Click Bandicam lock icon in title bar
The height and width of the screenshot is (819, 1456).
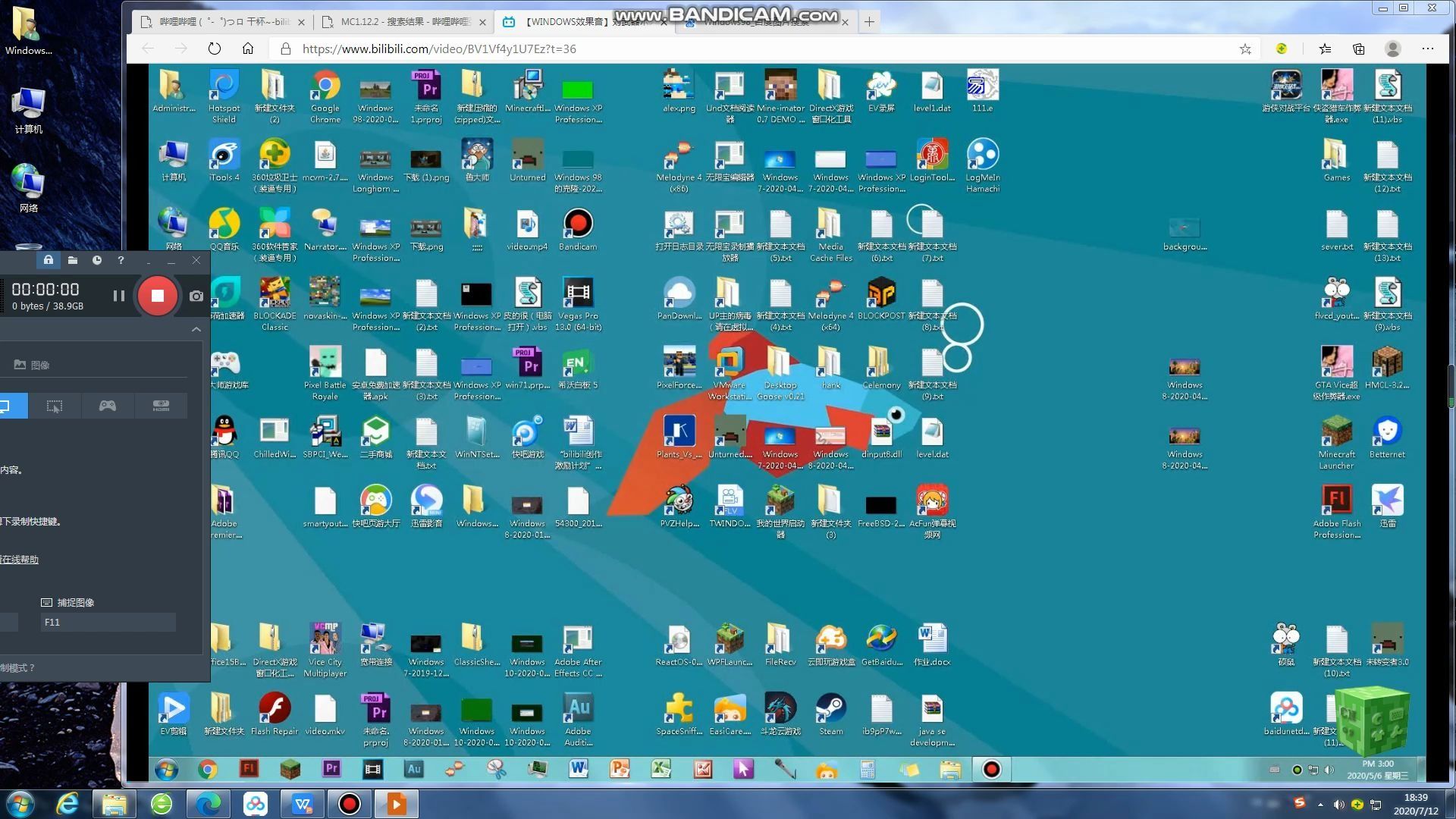[49, 260]
